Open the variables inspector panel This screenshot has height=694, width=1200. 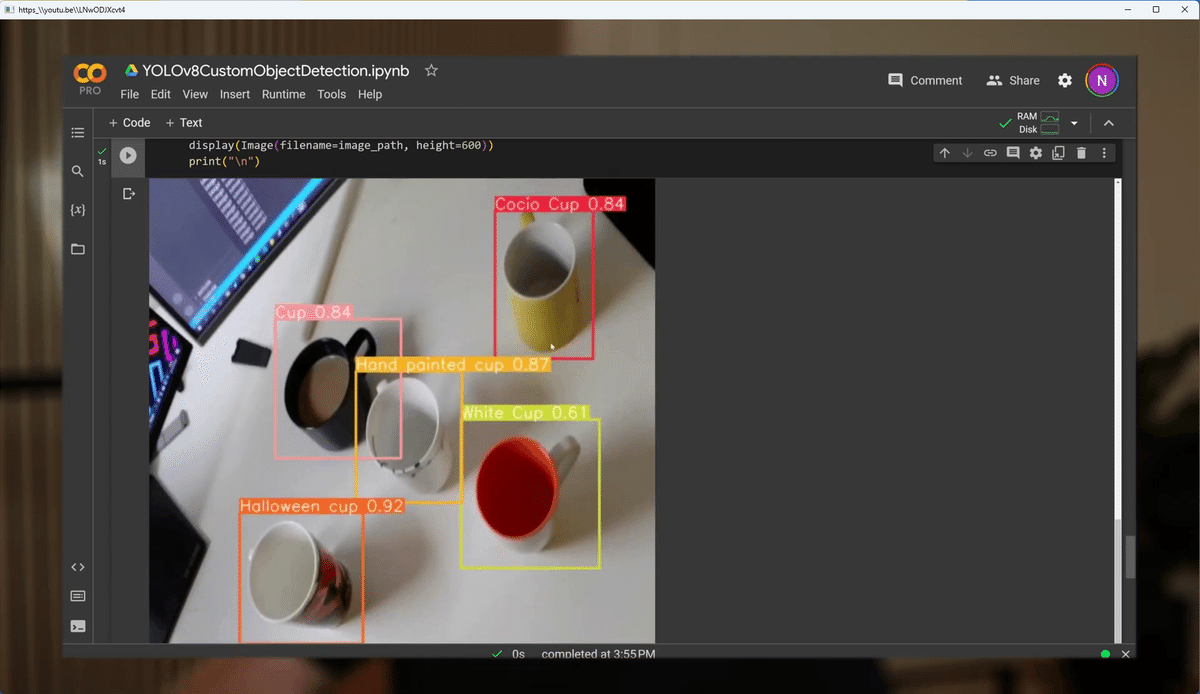point(77,210)
